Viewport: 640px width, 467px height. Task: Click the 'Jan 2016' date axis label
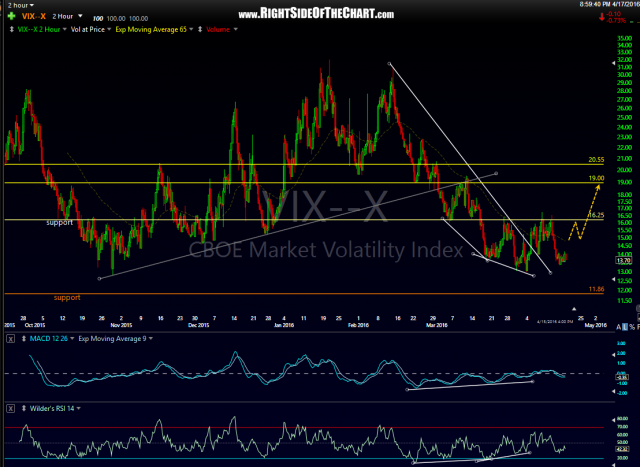click(283, 325)
